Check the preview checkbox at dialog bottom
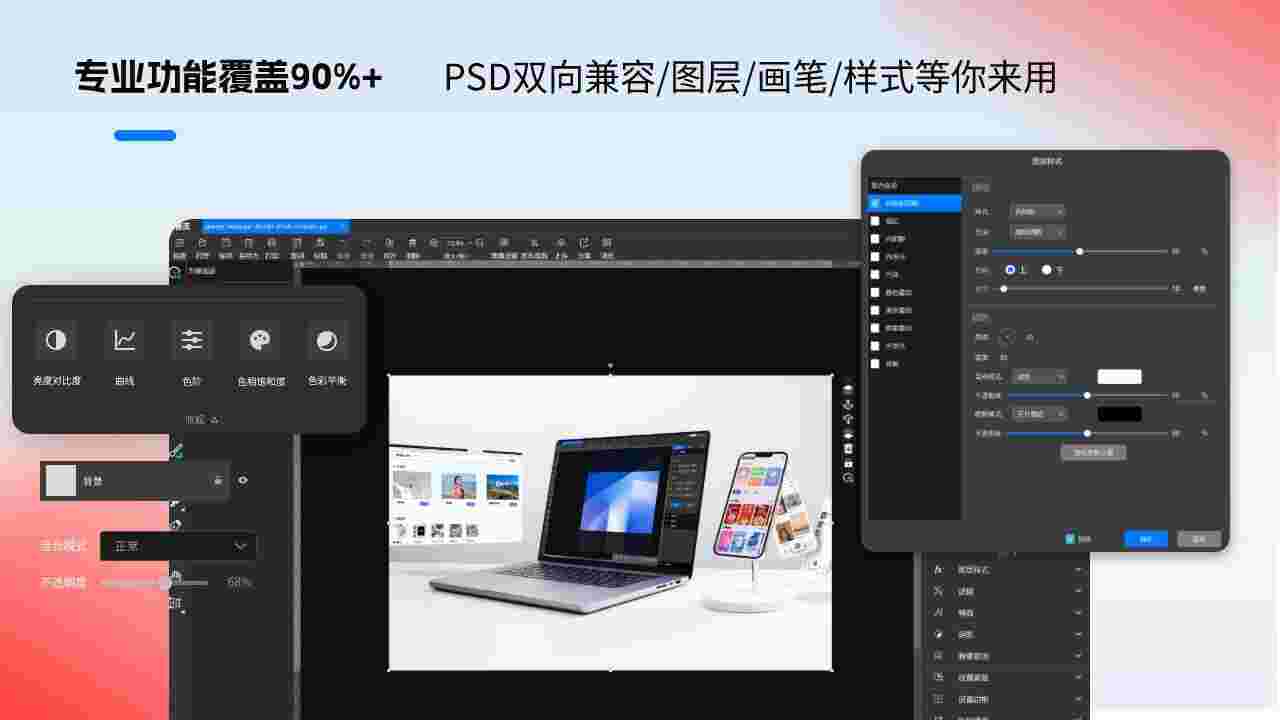Image resolution: width=1280 pixels, height=720 pixels. [1072, 537]
